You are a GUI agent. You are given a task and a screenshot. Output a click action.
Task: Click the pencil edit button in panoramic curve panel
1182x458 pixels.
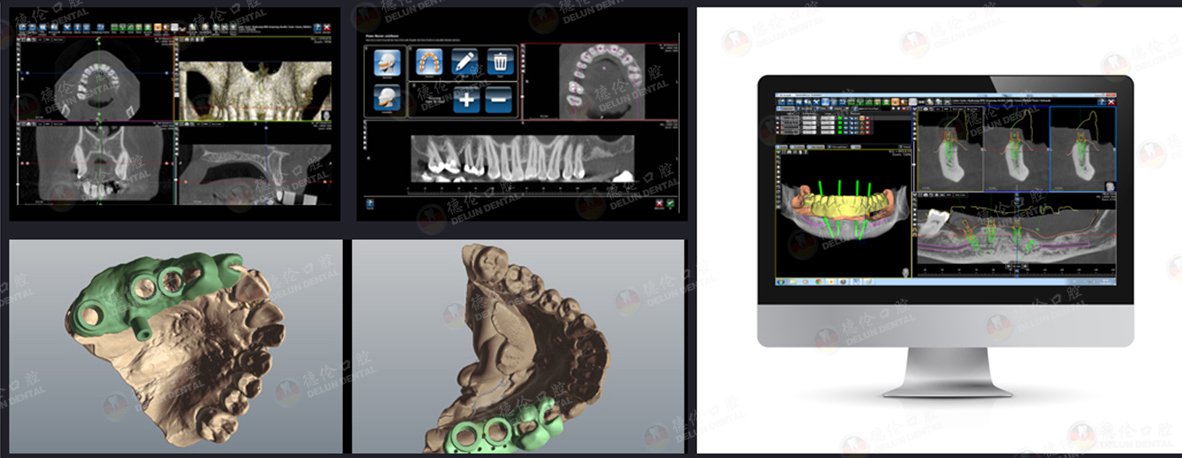(464, 63)
